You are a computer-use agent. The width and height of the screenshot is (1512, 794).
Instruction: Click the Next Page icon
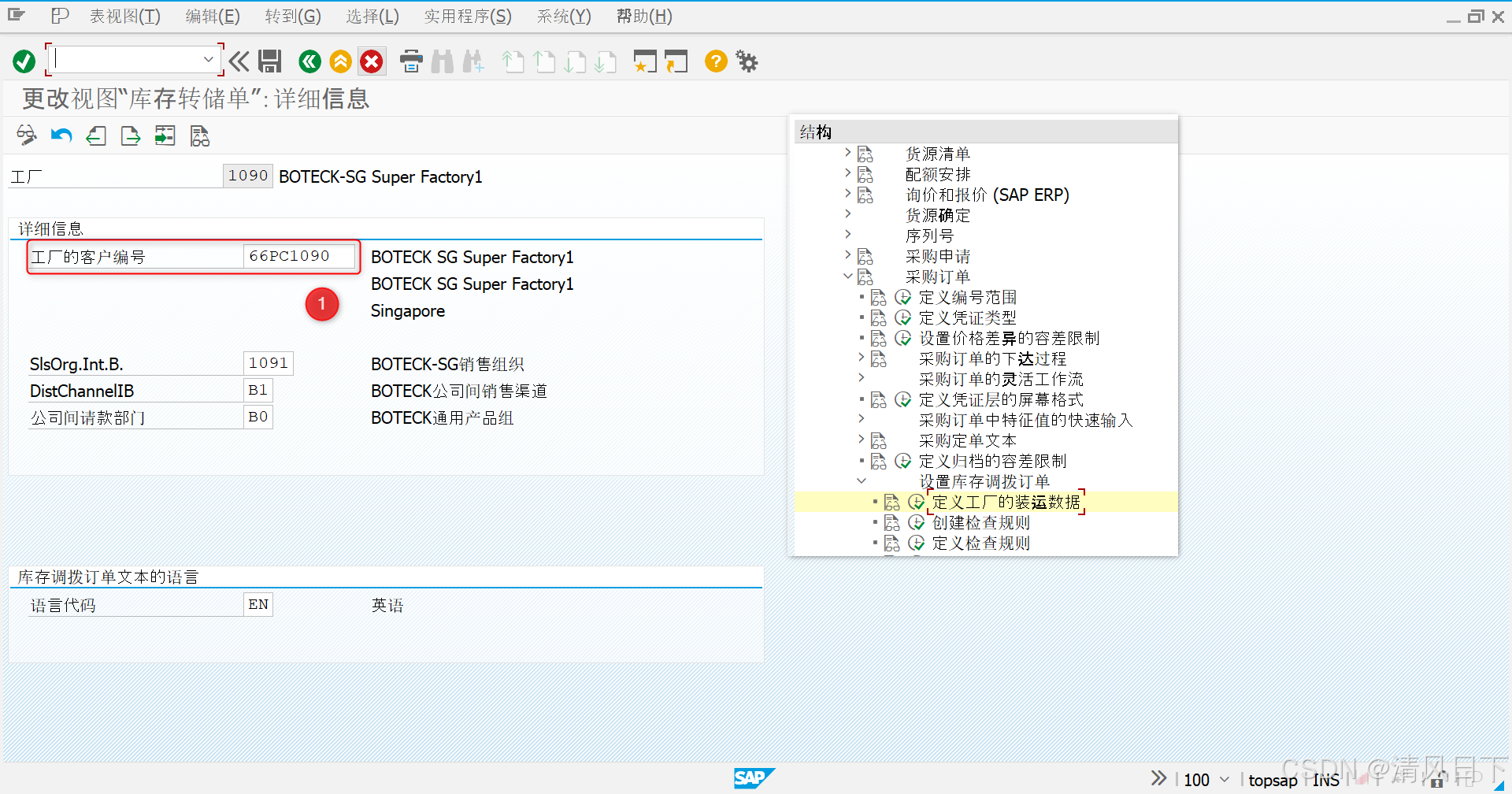[x=576, y=61]
